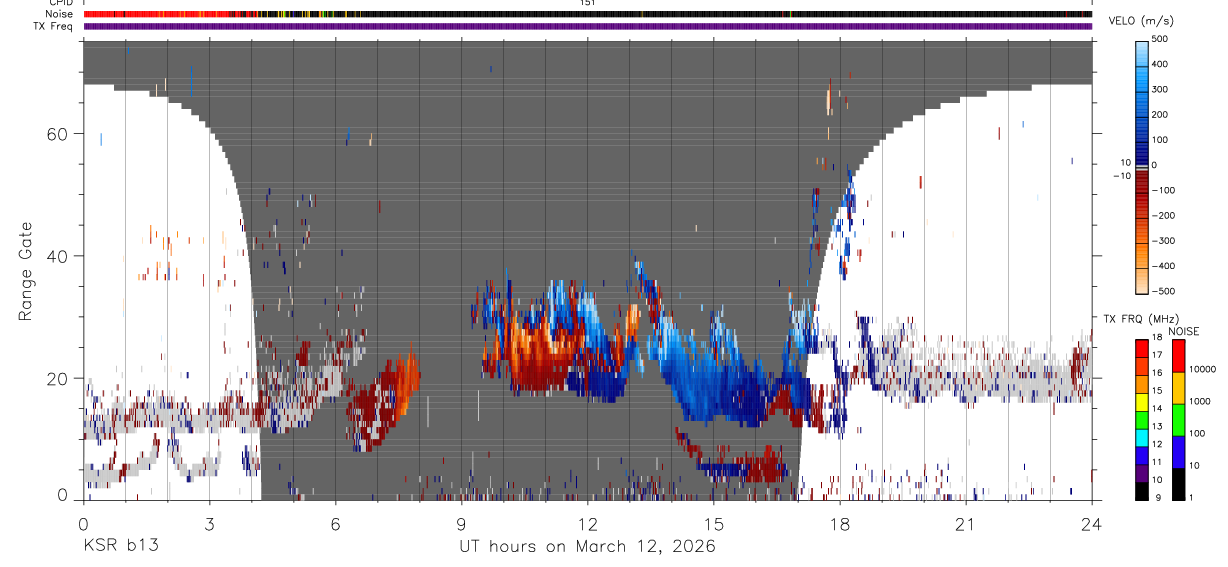Click the 21 tick on UT hours axis

pyautogui.click(x=966, y=523)
